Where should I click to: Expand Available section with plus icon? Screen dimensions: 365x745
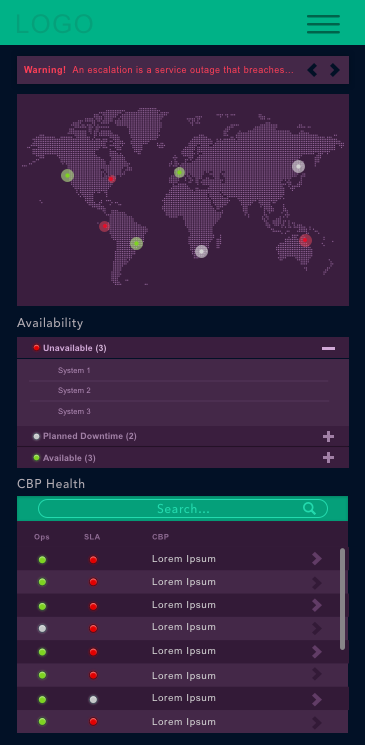click(328, 458)
